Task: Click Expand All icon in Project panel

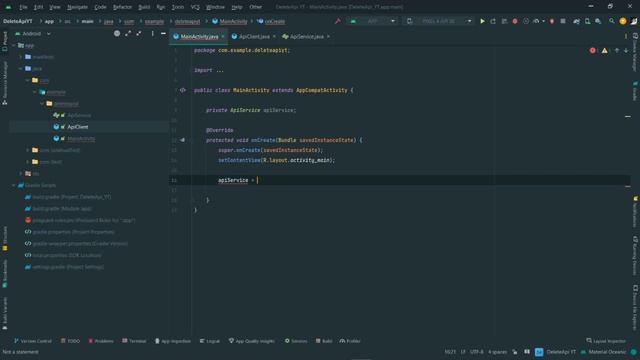Action: (x=128, y=33)
